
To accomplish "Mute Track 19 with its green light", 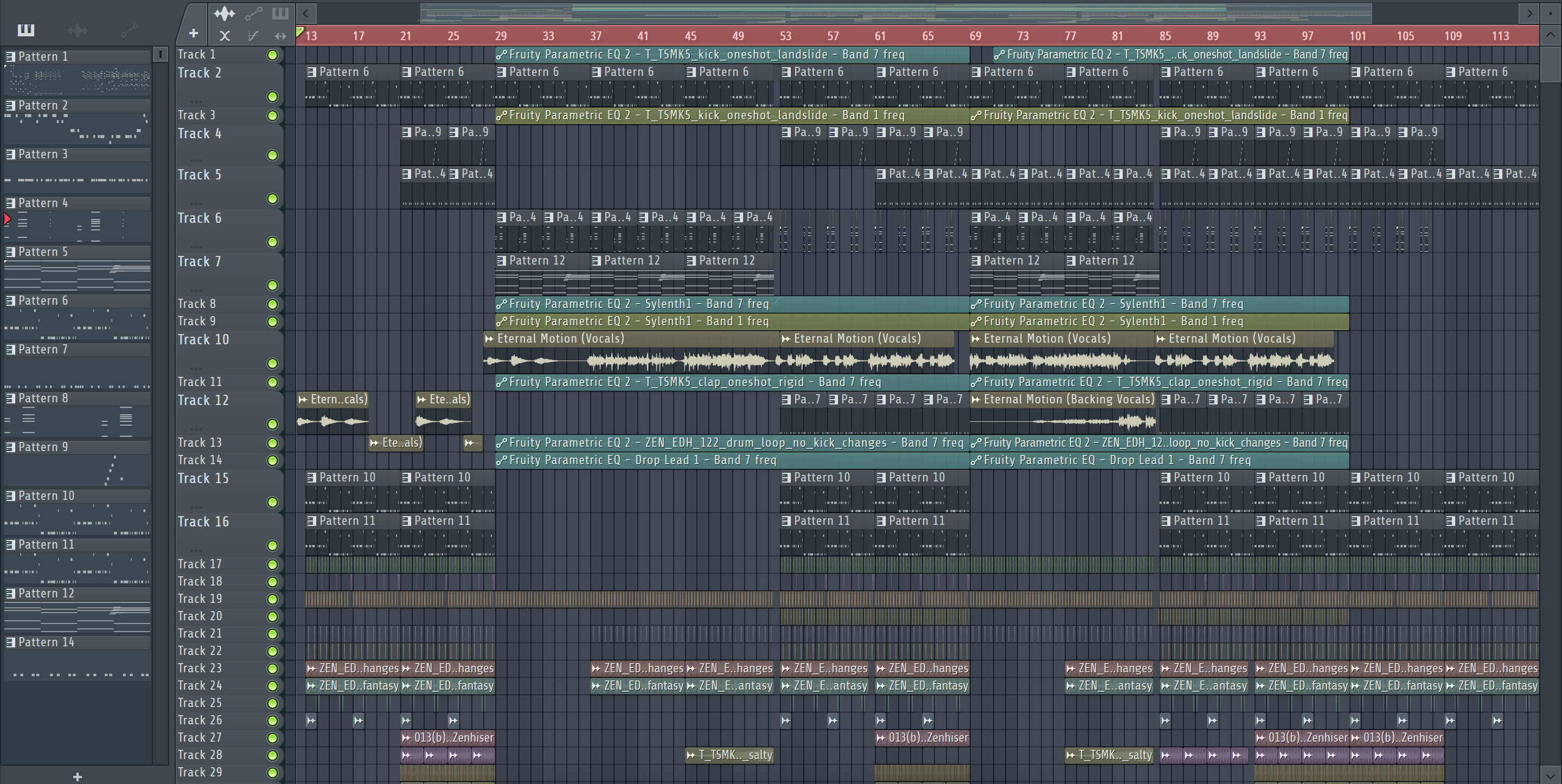I will click(x=272, y=599).
